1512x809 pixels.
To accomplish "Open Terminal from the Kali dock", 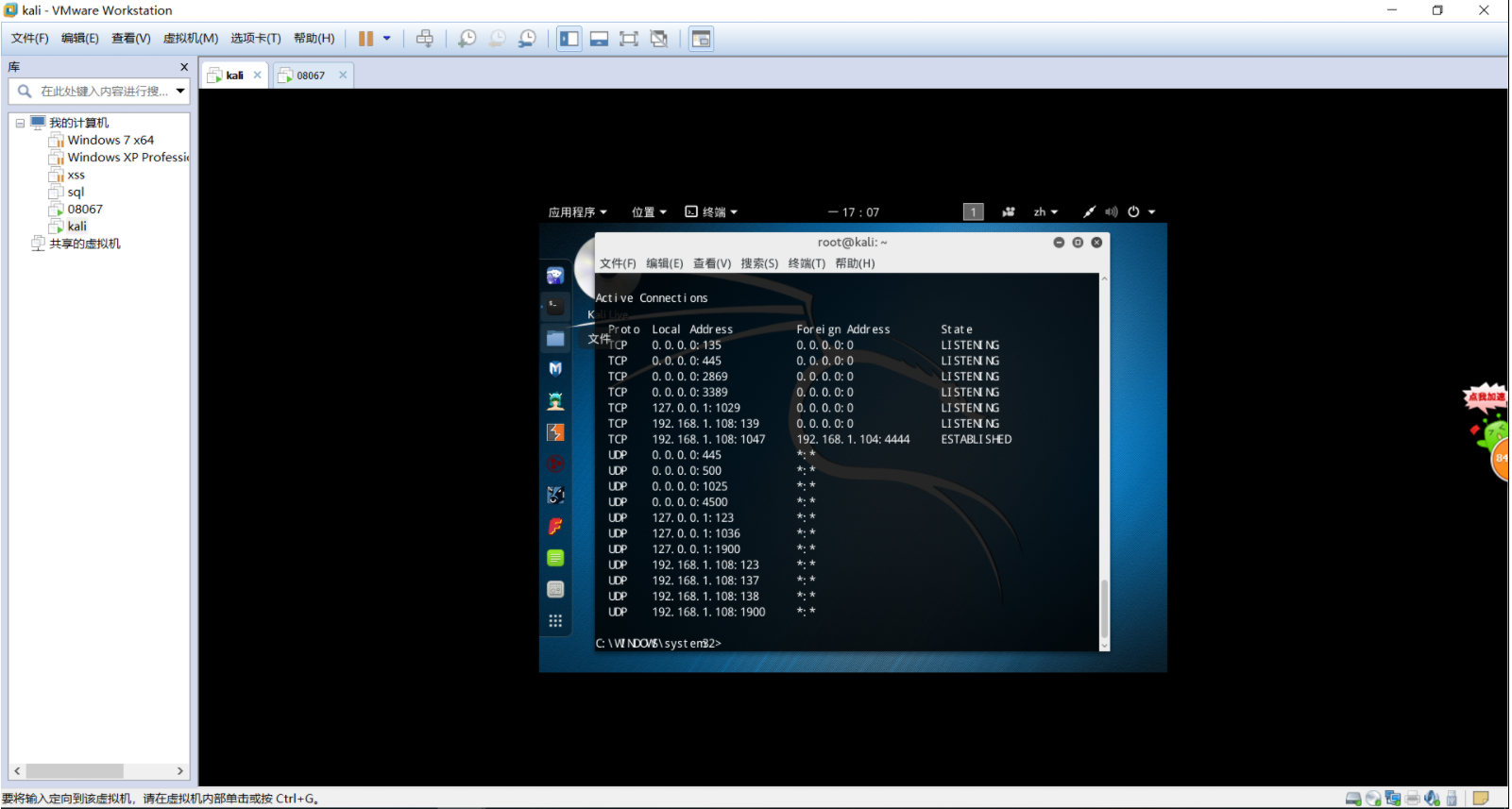I will tap(555, 306).
